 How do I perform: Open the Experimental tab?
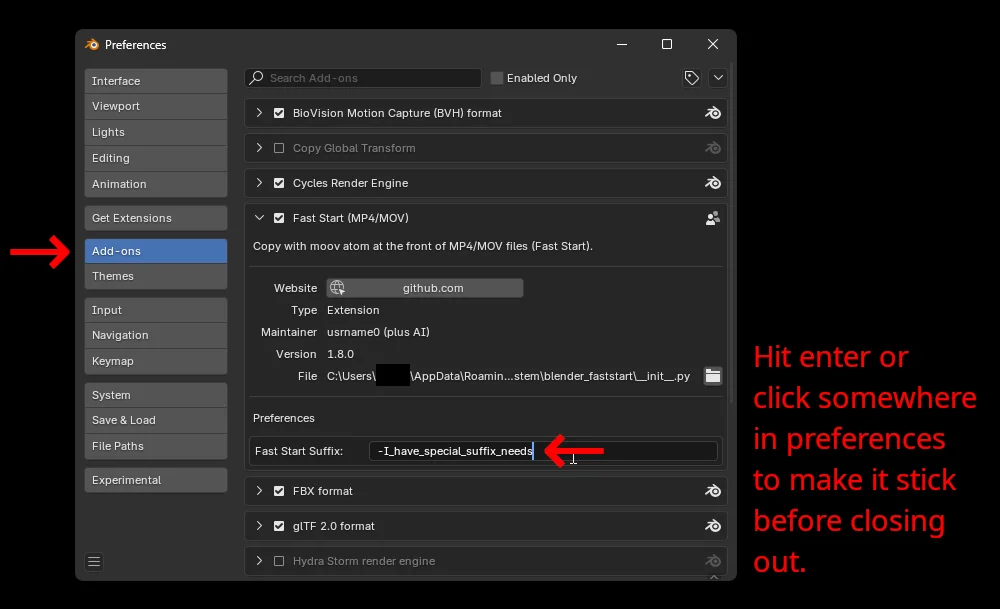pos(156,480)
